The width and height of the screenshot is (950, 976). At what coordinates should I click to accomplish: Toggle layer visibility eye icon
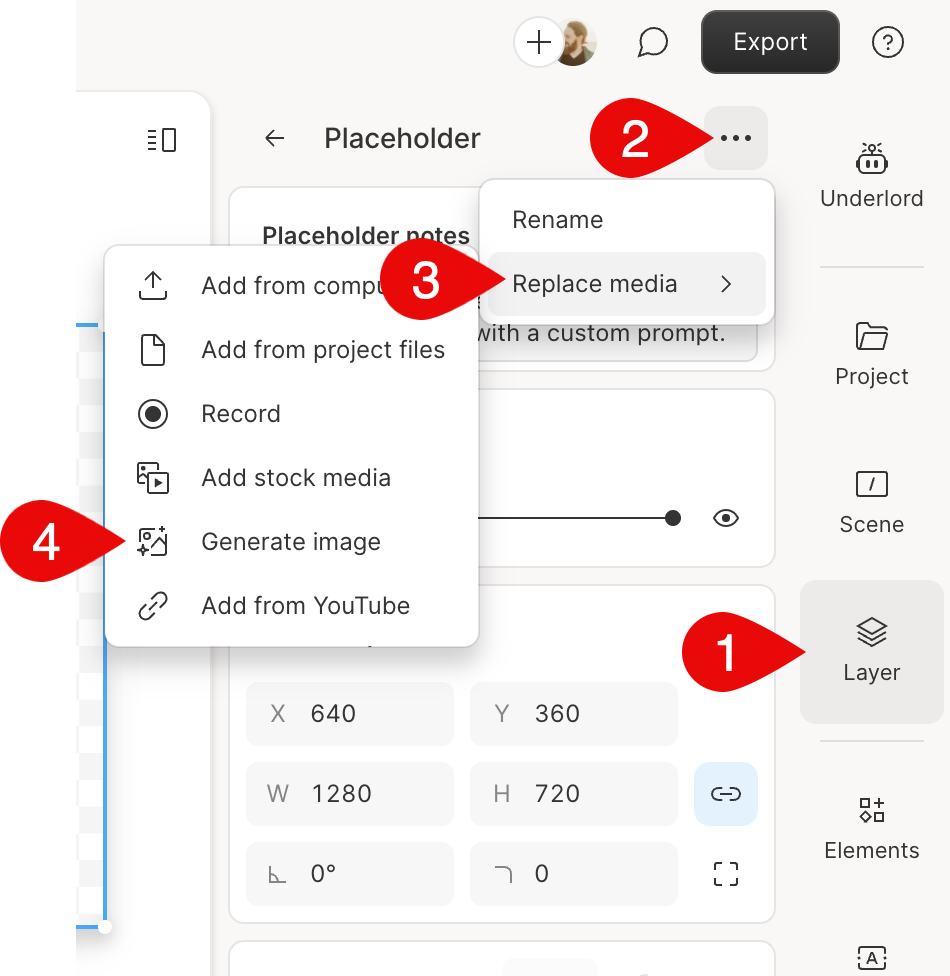point(726,518)
